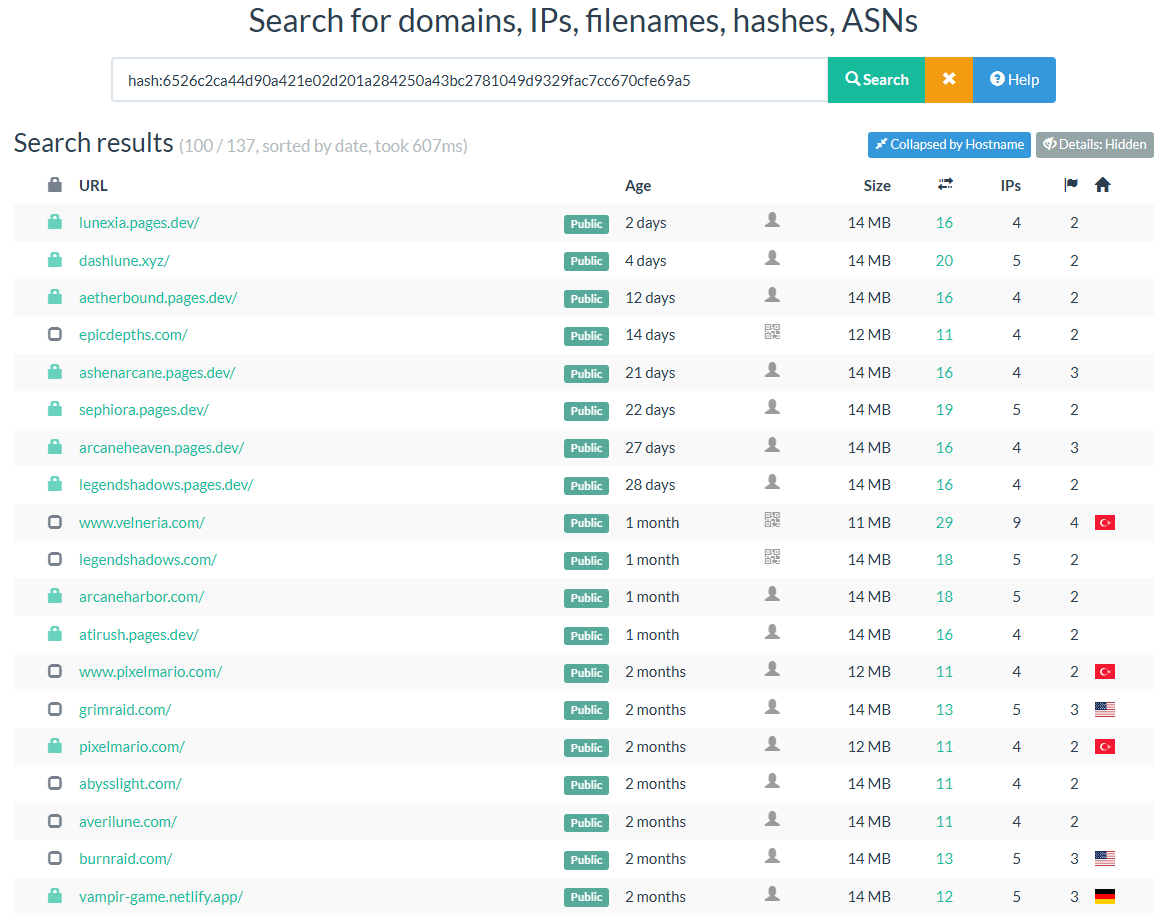Click the orange clear search X button
The height and width of the screenshot is (916, 1169).
coord(949,80)
